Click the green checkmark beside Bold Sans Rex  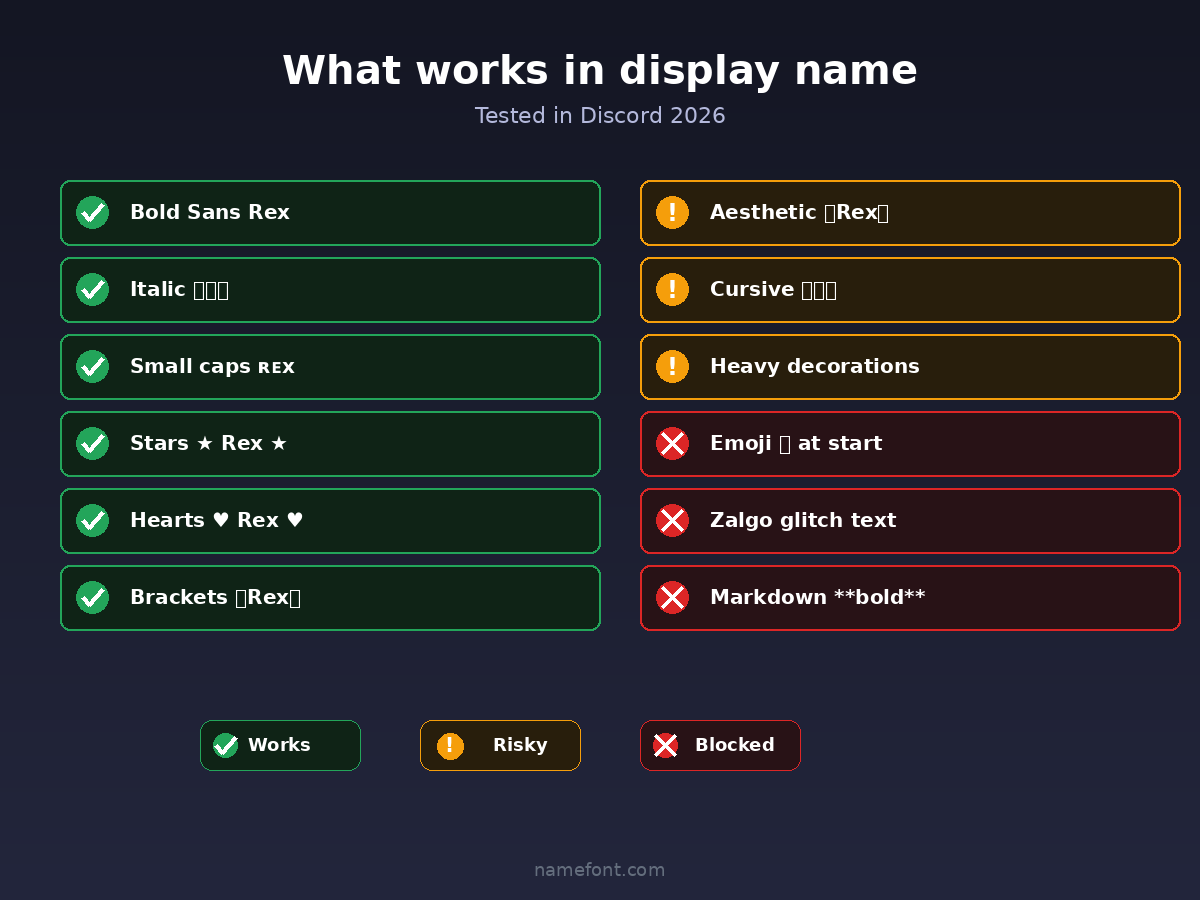click(92, 213)
